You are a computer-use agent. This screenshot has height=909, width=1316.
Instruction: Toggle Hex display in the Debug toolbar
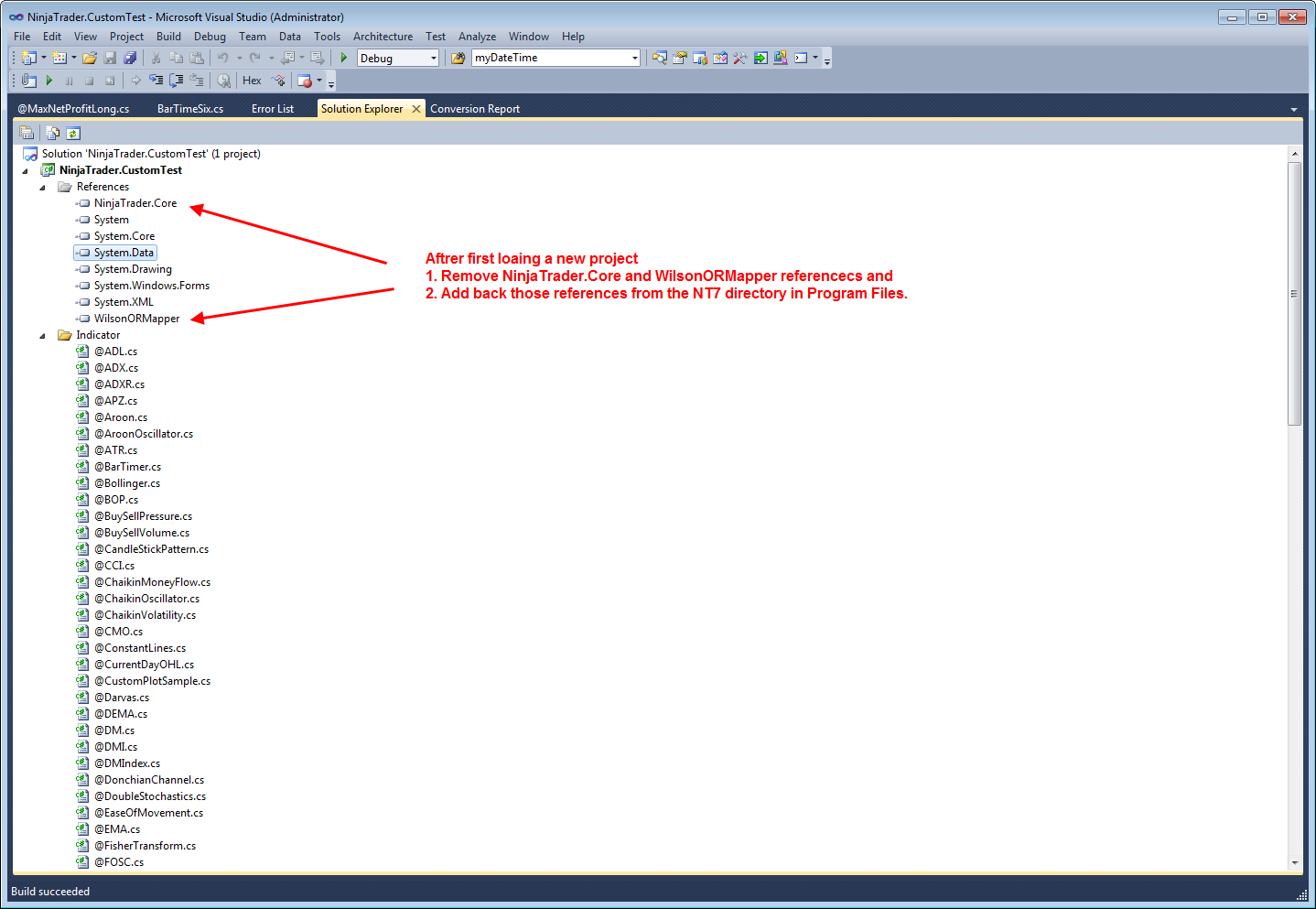coord(252,81)
